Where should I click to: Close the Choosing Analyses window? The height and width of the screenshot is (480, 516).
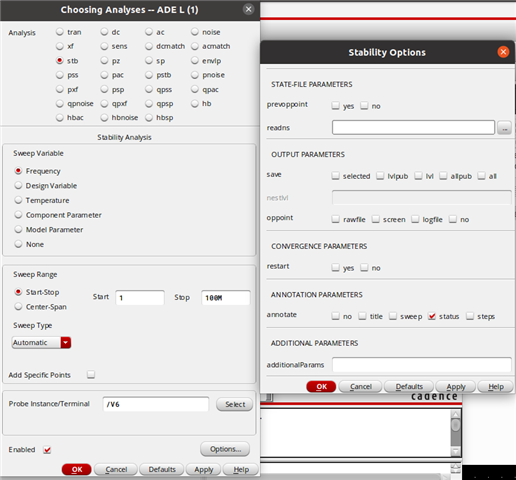[x=248, y=9]
